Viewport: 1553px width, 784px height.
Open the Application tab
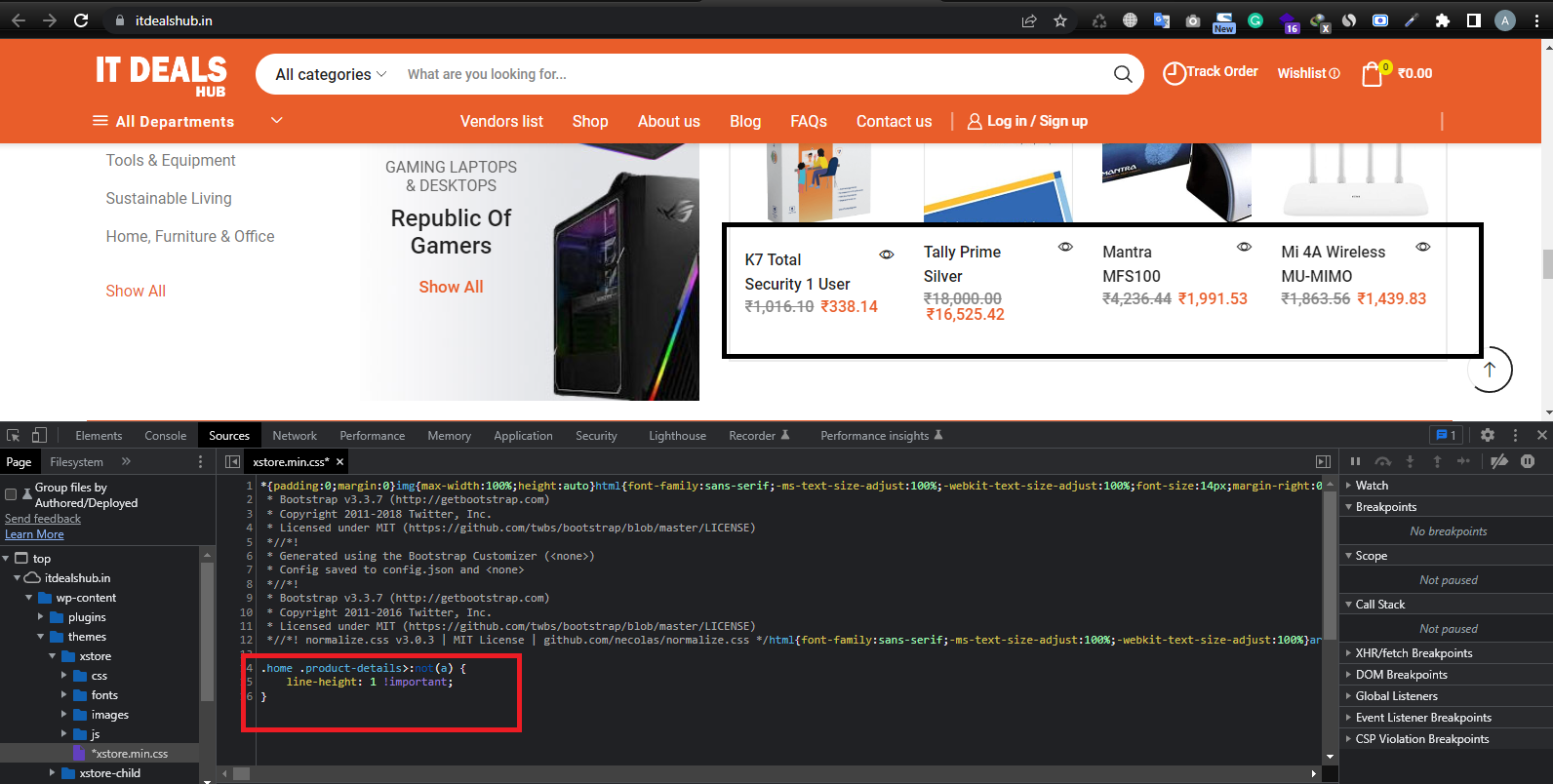click(523, 436)
